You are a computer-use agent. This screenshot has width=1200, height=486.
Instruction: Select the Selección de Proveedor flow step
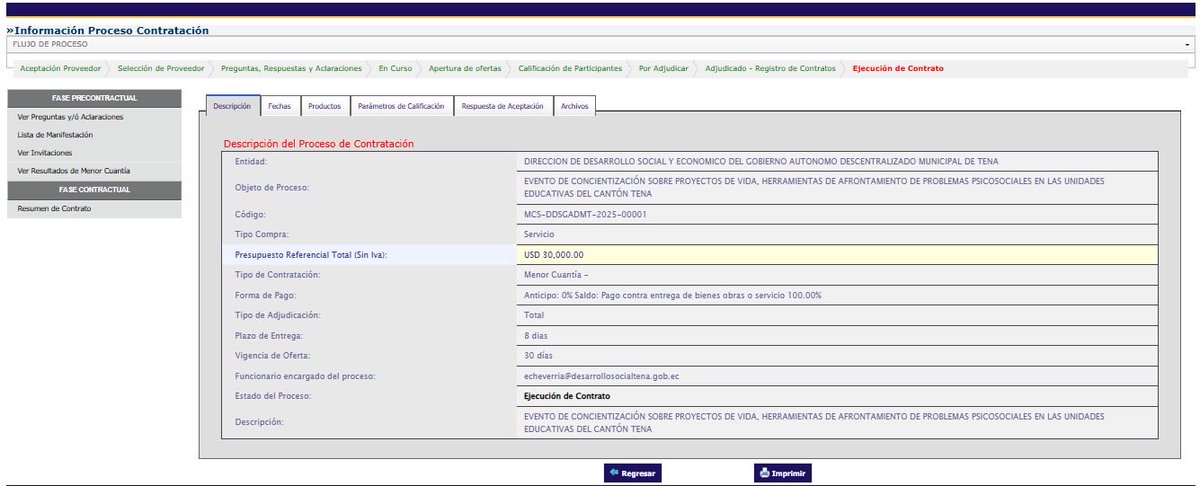(161, 68)
